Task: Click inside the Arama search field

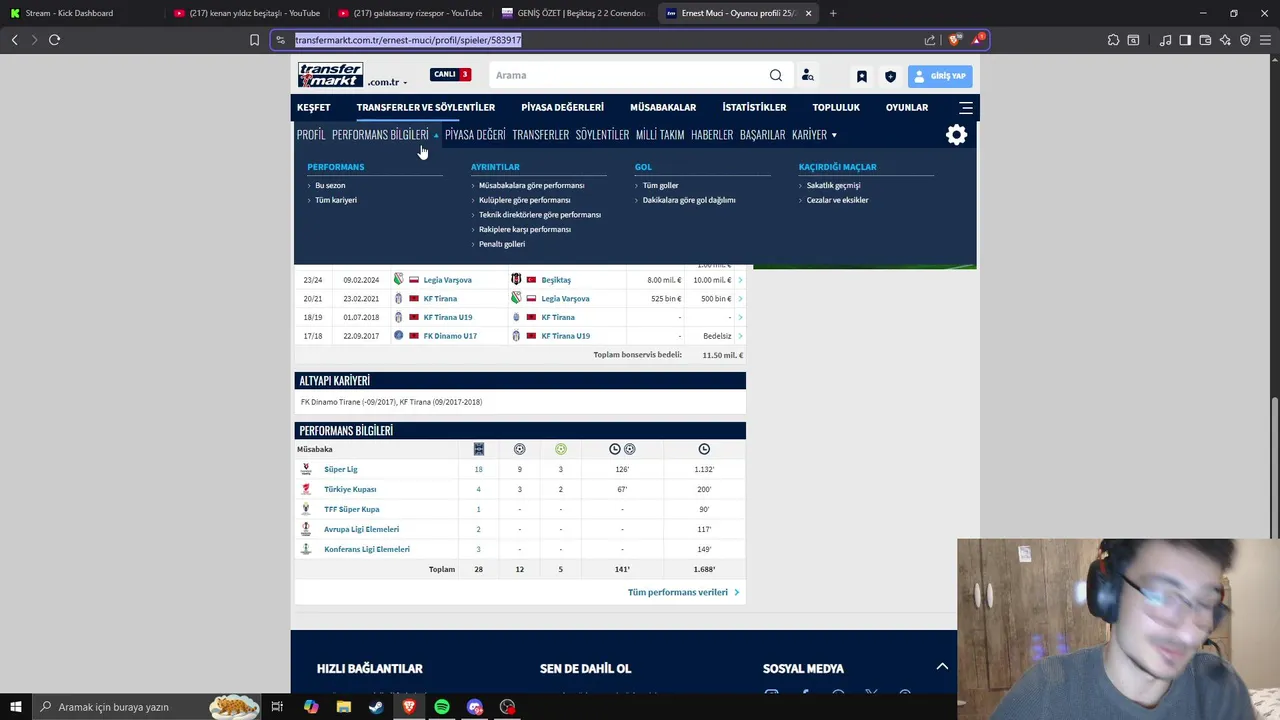Action: [628, 75]
